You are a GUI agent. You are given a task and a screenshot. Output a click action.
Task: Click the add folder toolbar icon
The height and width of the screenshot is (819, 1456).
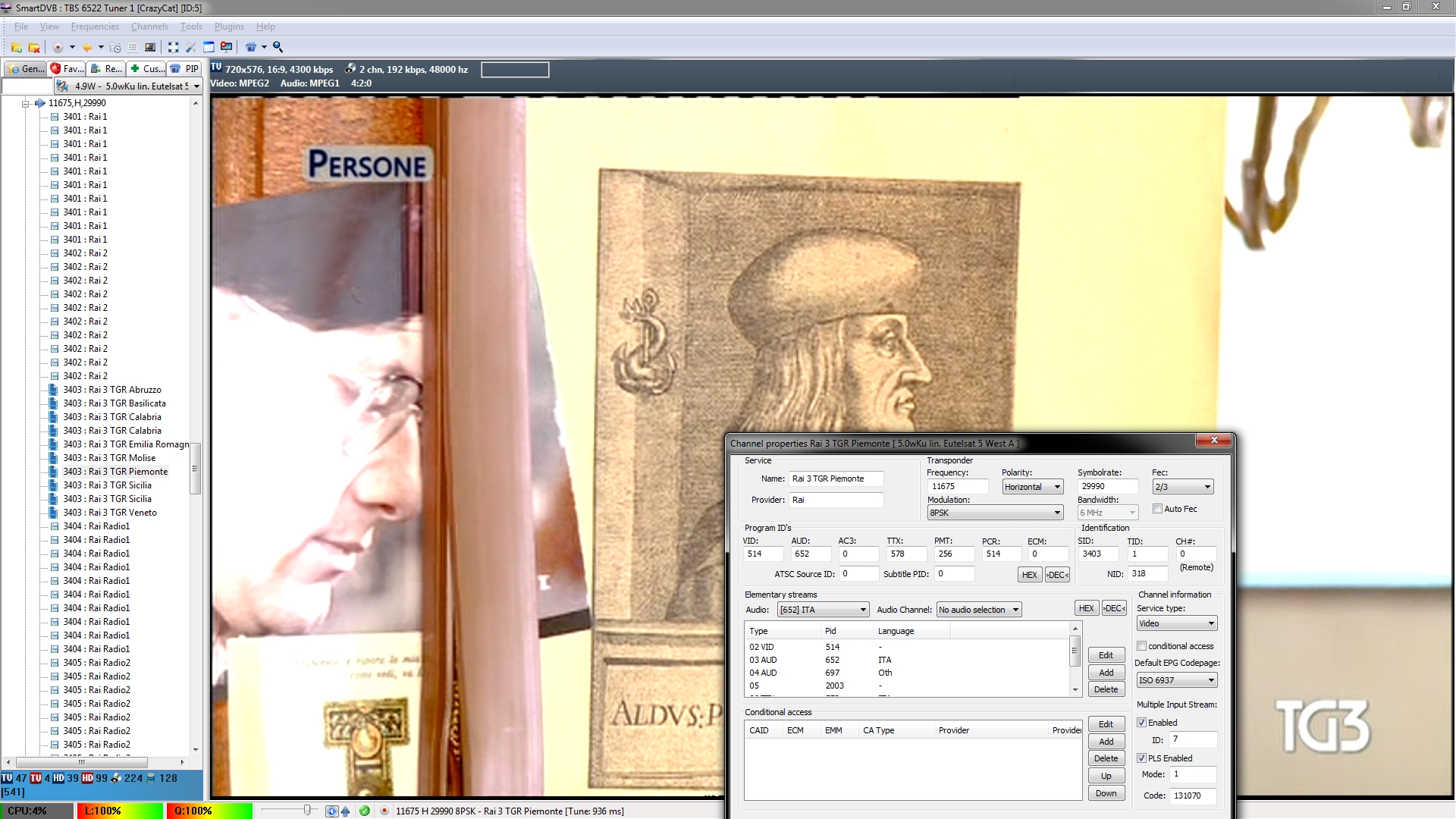tap(16, 47)
